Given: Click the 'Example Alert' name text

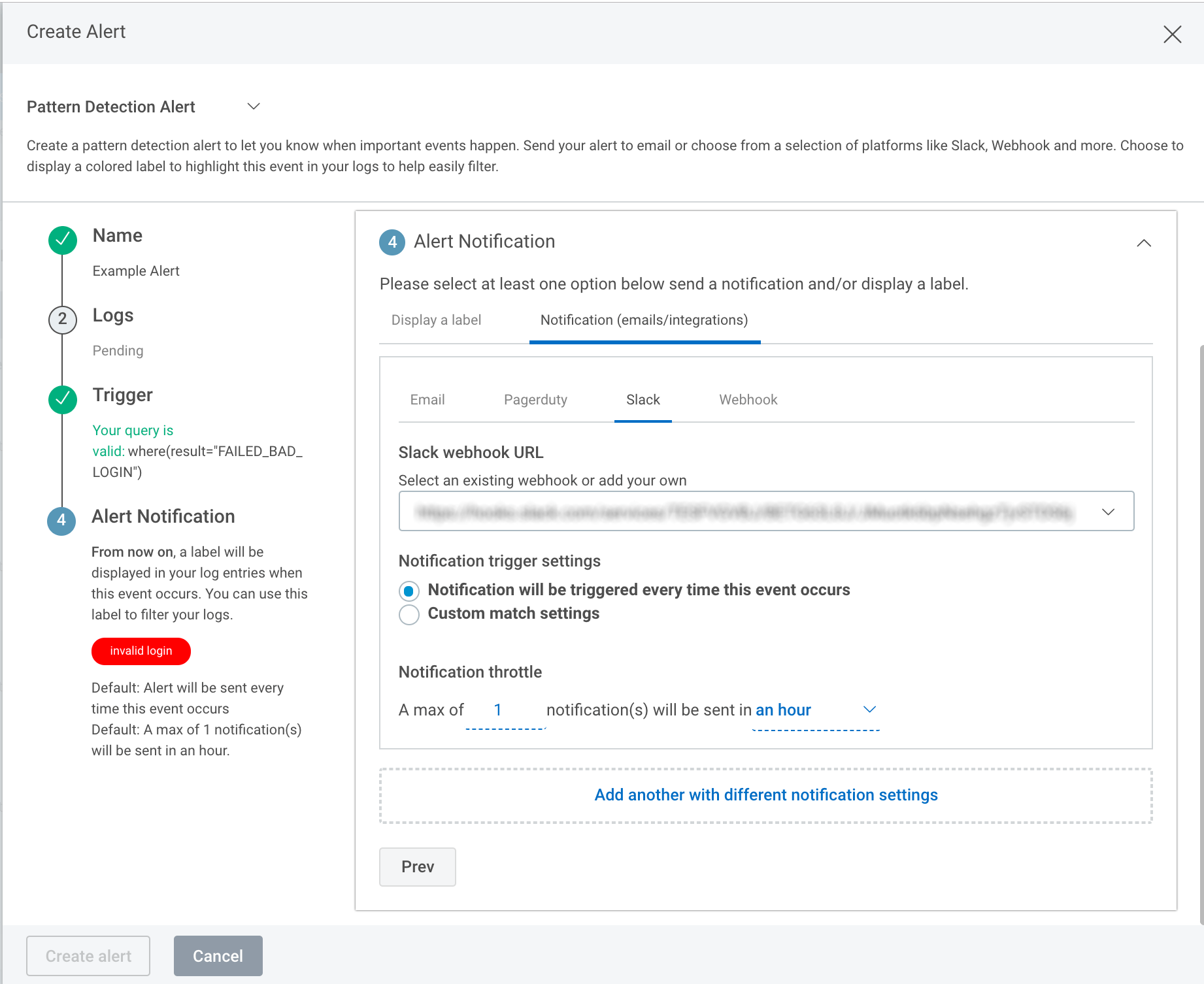Looking at the screenshot, I should coord(136,271).
